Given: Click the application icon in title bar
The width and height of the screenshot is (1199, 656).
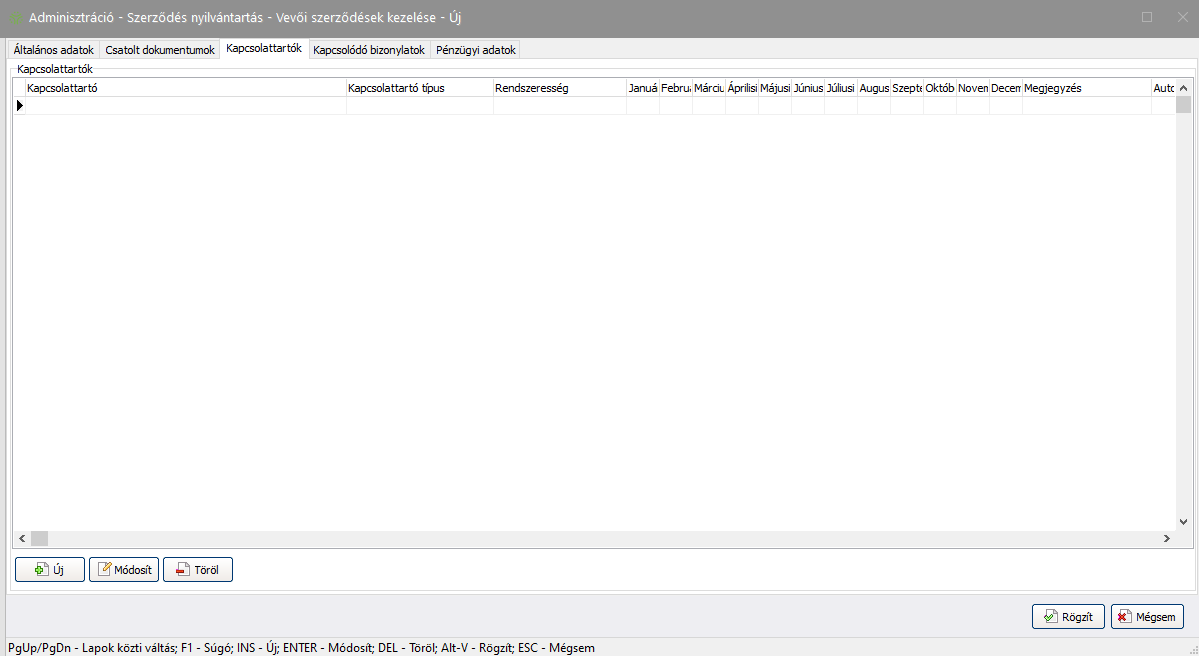Looking at the screenshot, I should pyautogui.click(x=16, y=18).
